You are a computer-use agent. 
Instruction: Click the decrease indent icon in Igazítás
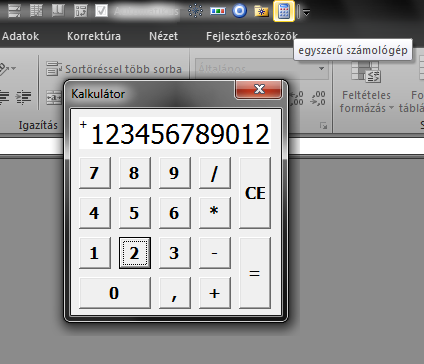[4, 97]
